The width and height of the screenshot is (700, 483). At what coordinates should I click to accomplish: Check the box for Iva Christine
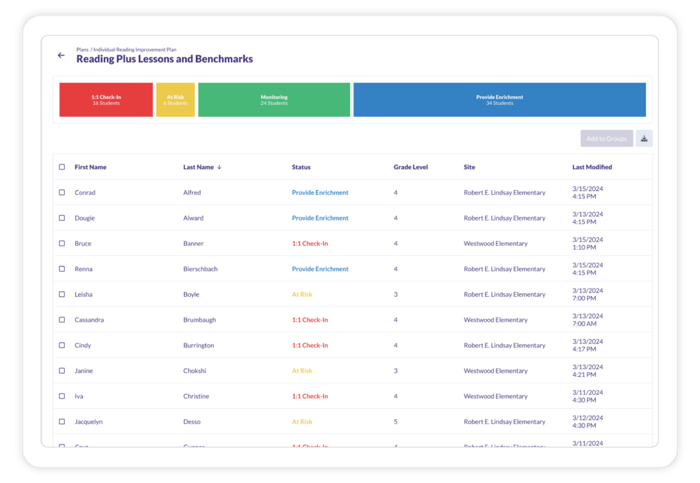(62, 396)
